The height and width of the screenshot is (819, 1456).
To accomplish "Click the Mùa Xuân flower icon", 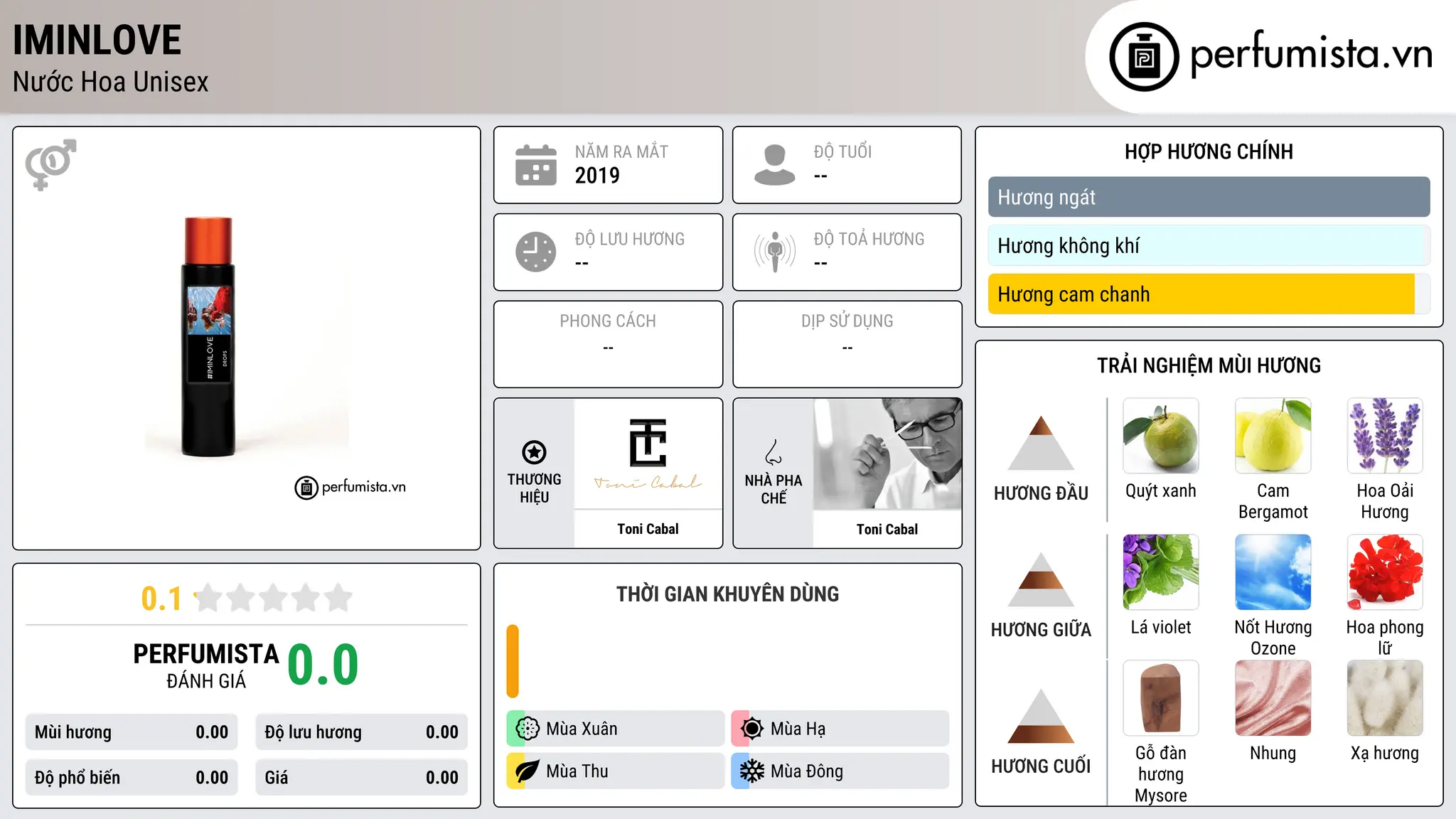I will pyautogui.click(x=528, y=729).
